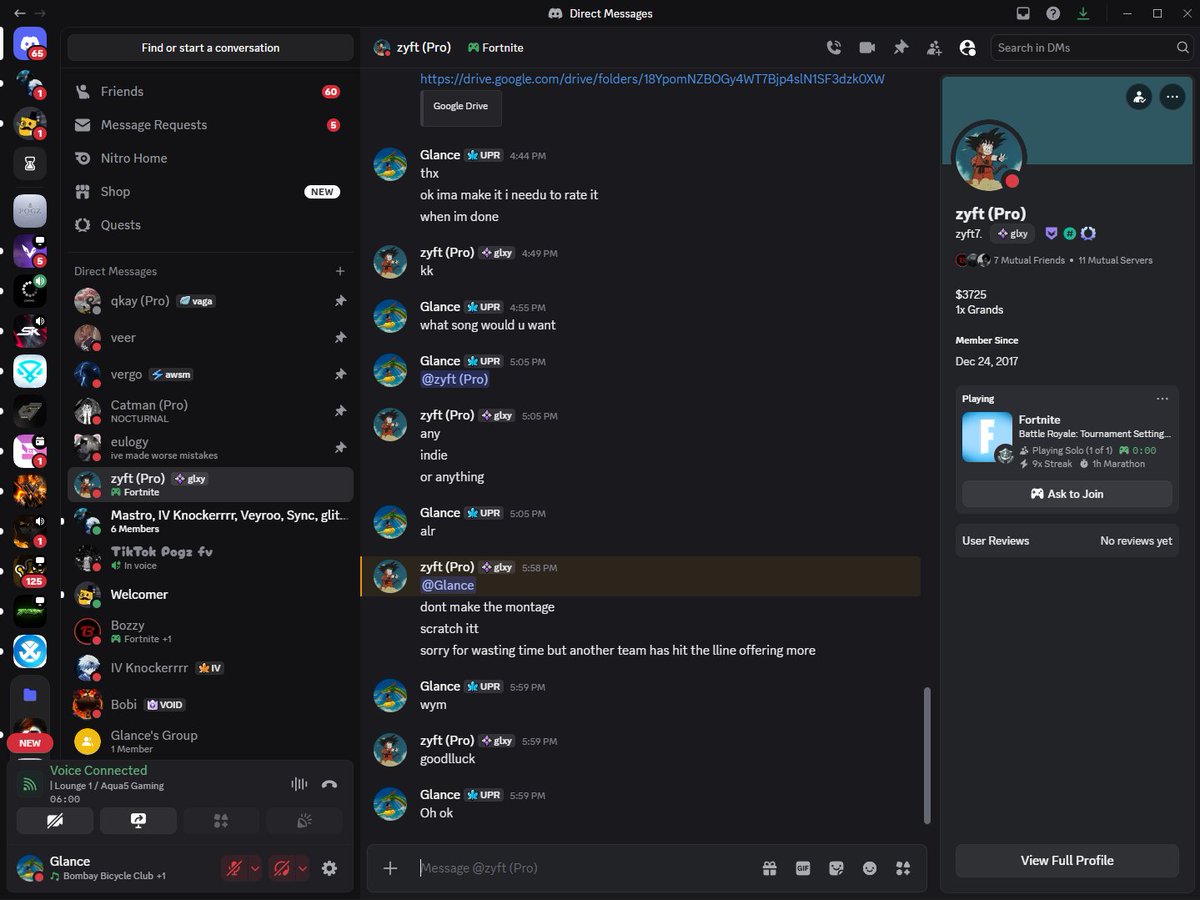Start a voice call with zyft

pos(834,47)
